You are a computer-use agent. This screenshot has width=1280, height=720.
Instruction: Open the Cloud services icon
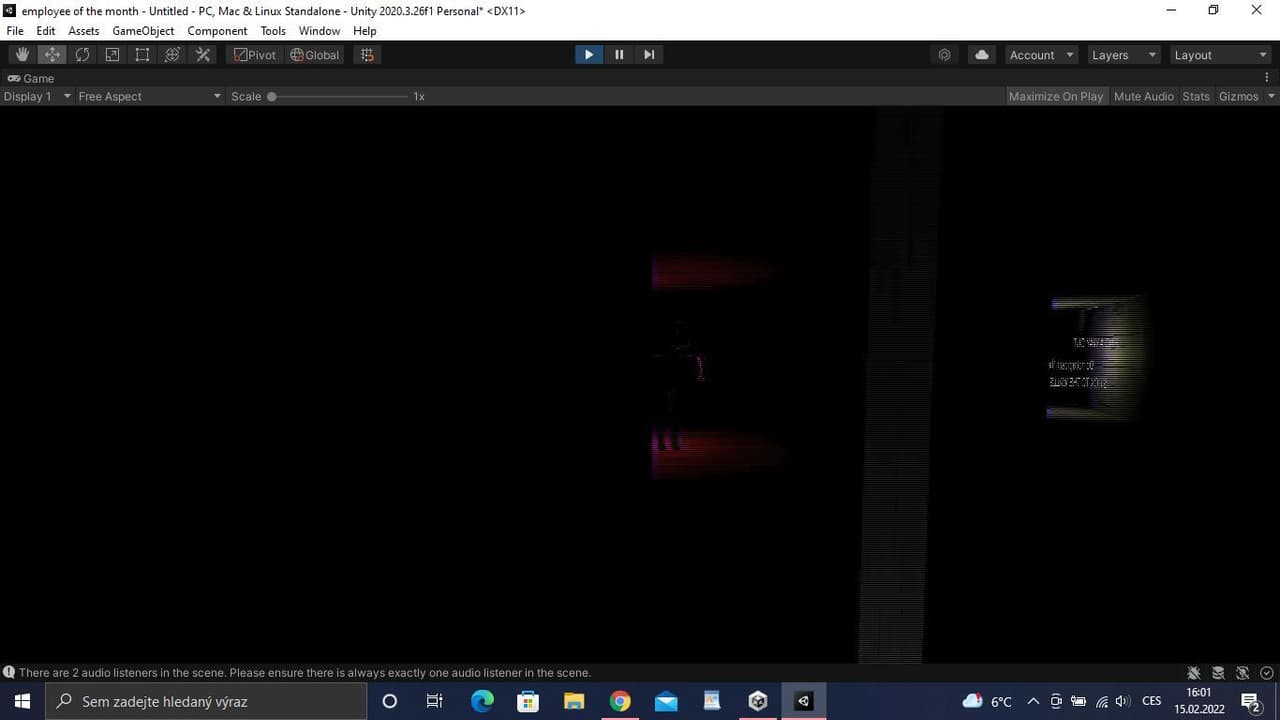pyautogui.click(x=982, y=55)
